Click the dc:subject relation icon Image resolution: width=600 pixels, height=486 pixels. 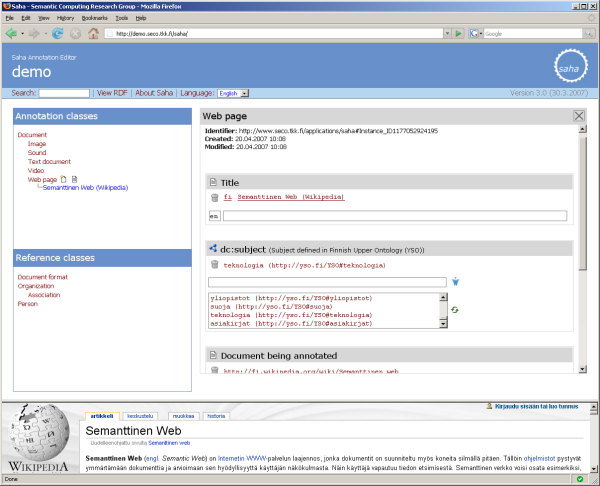point(213,249)
